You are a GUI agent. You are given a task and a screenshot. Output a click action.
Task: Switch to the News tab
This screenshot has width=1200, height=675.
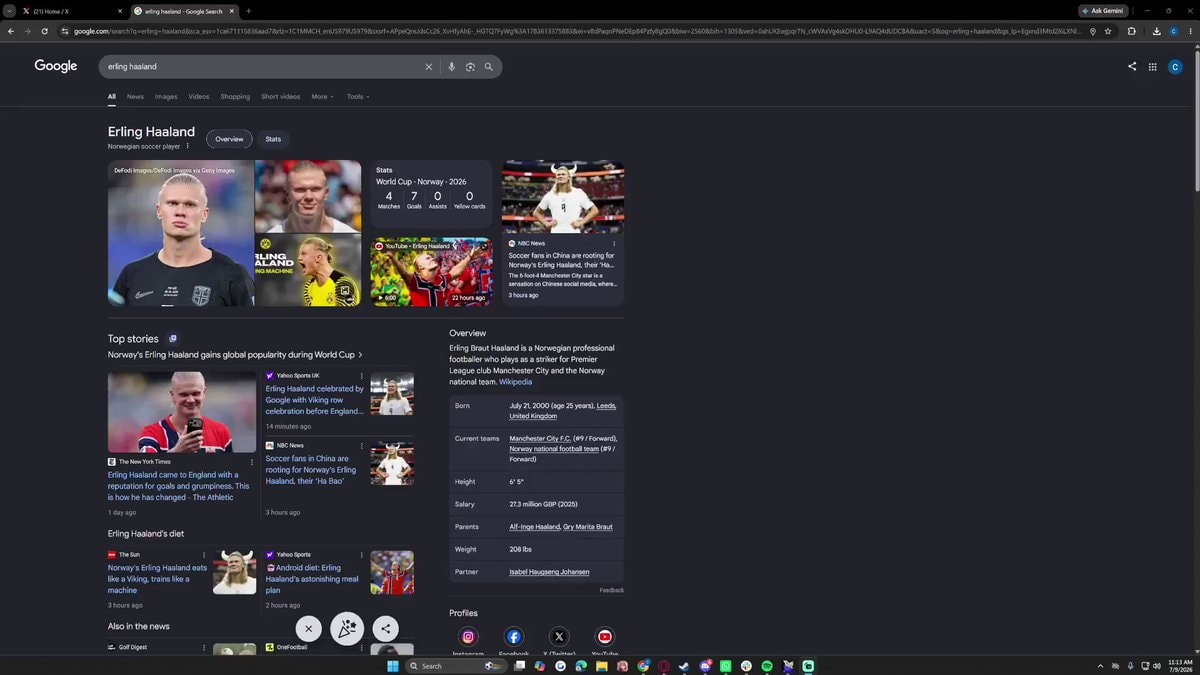pyautogui.click(x=135, y=97)
